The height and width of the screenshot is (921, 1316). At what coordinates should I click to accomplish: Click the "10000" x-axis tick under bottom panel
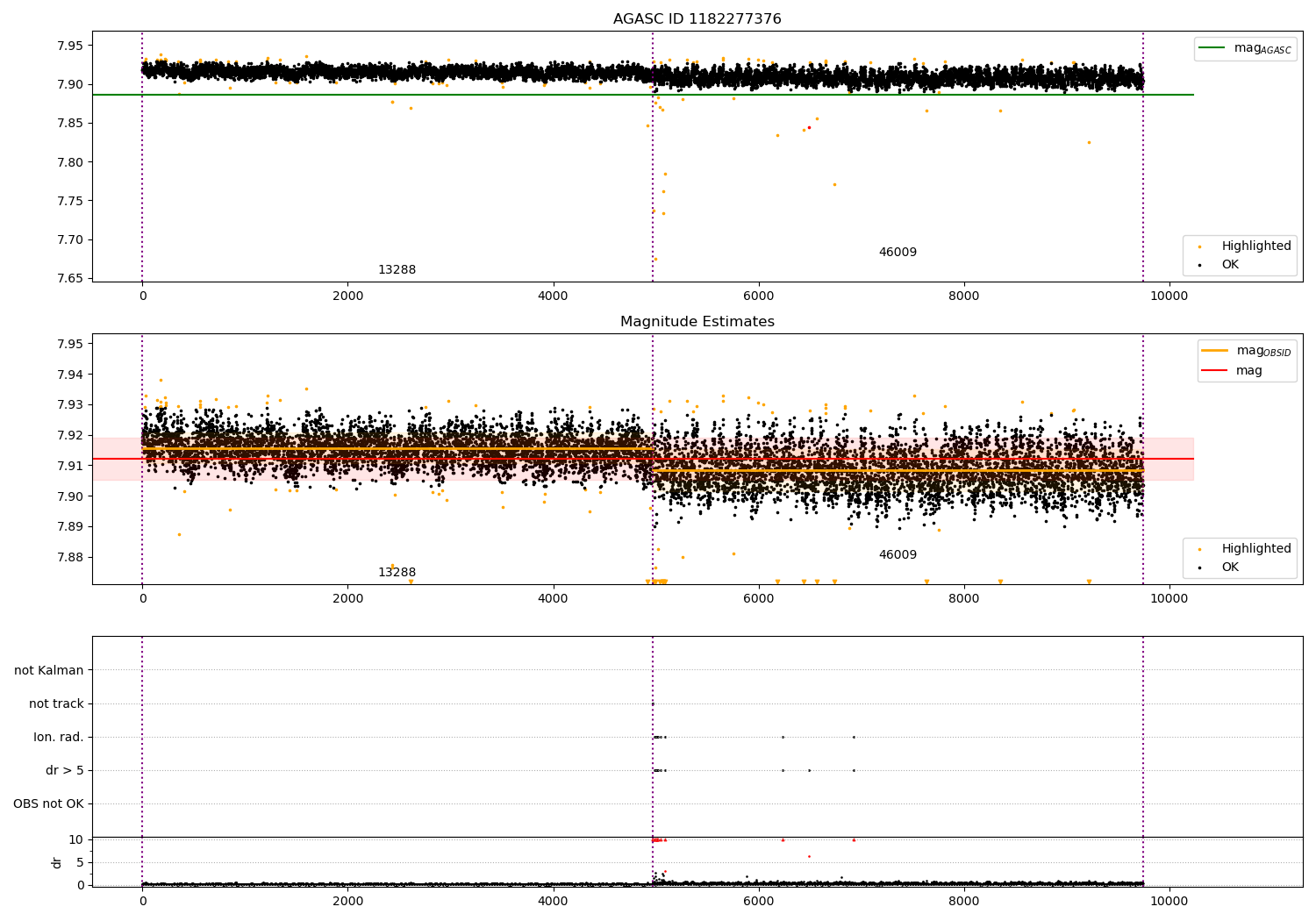1169,901
